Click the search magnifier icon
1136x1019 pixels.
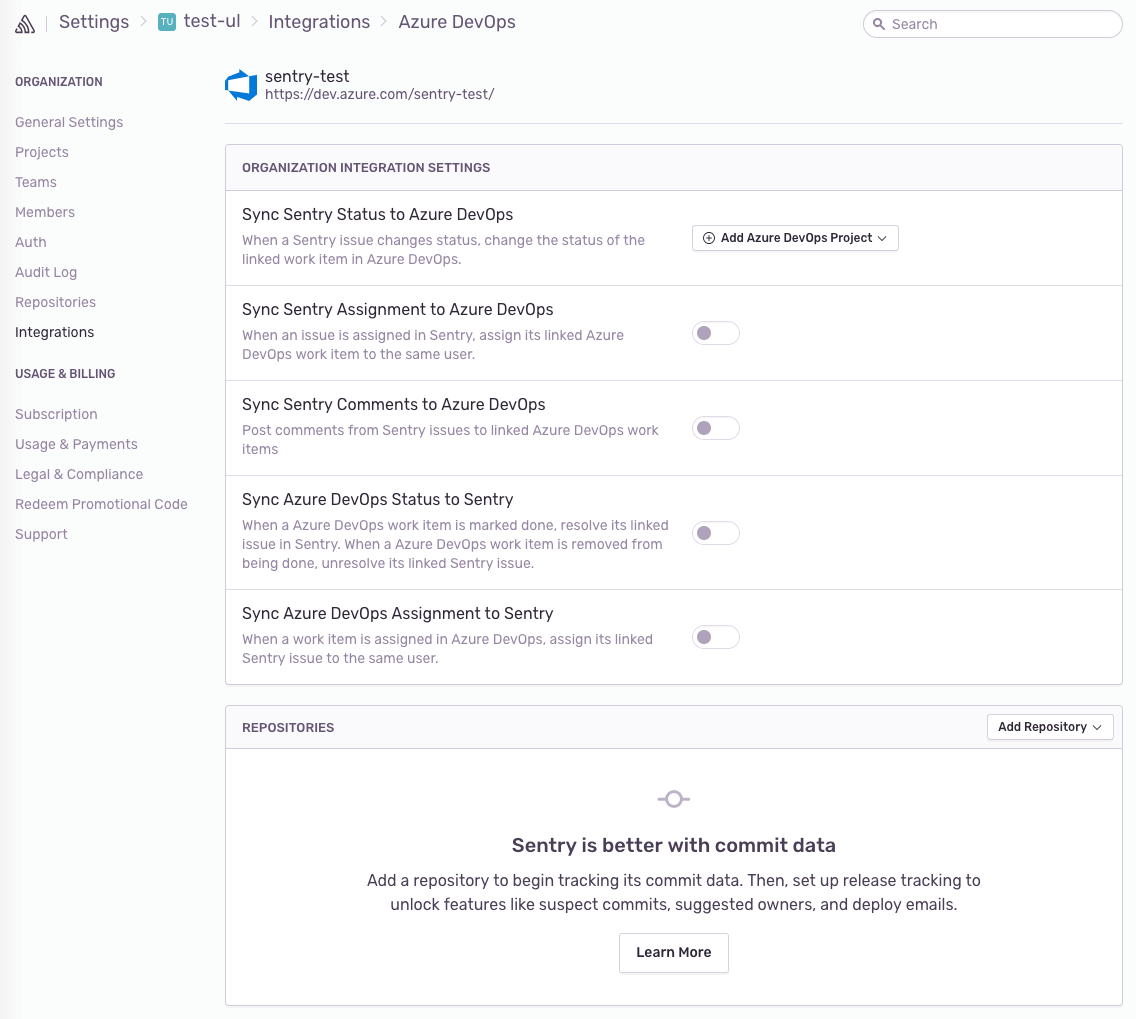[879, 24]
